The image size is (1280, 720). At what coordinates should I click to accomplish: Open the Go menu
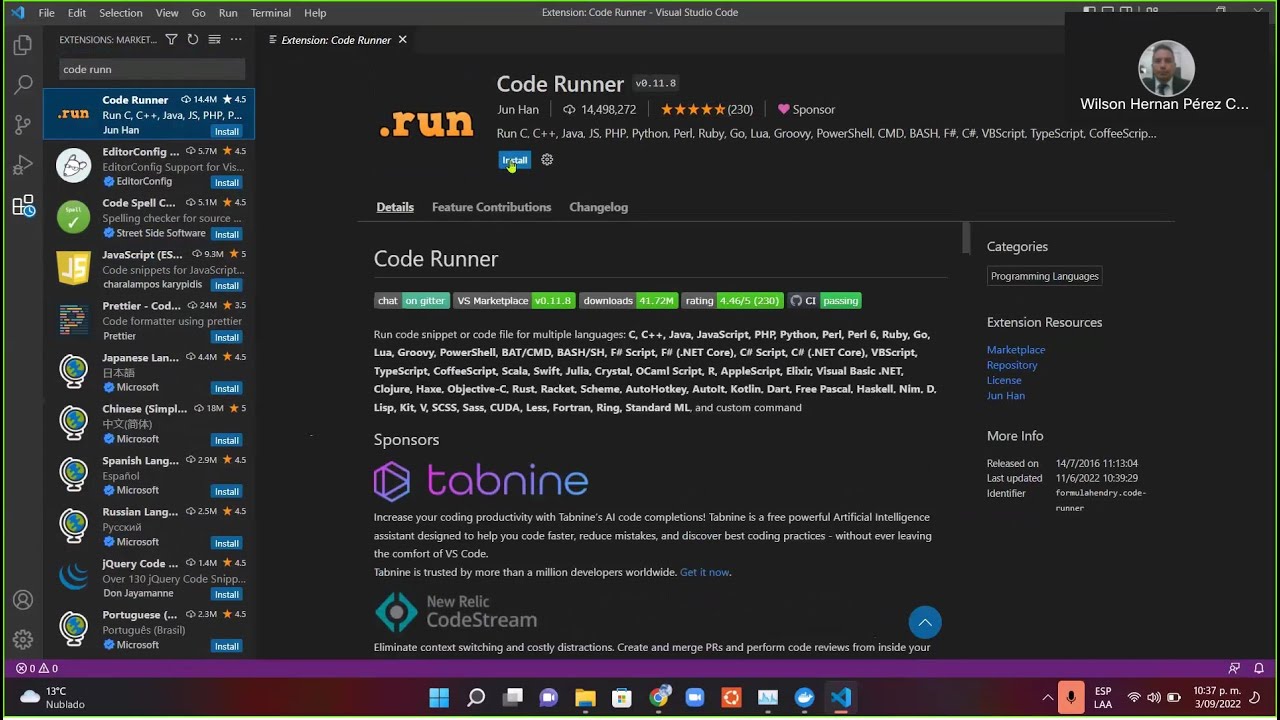tap(198, 13)
